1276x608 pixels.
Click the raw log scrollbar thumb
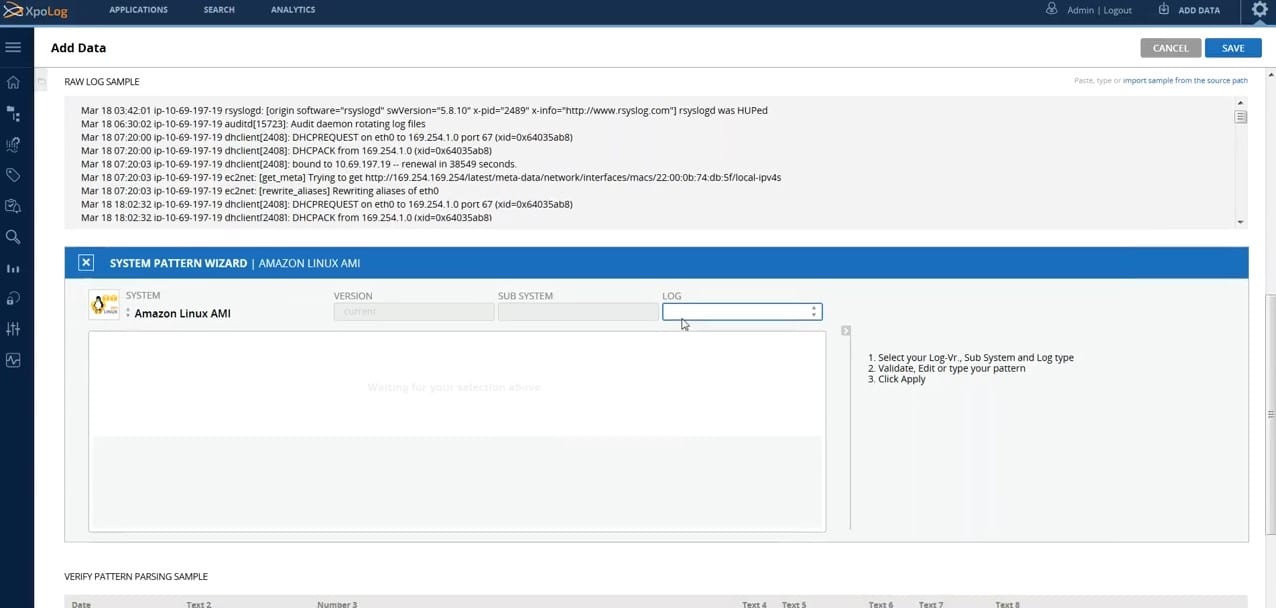click(1241, 116)
